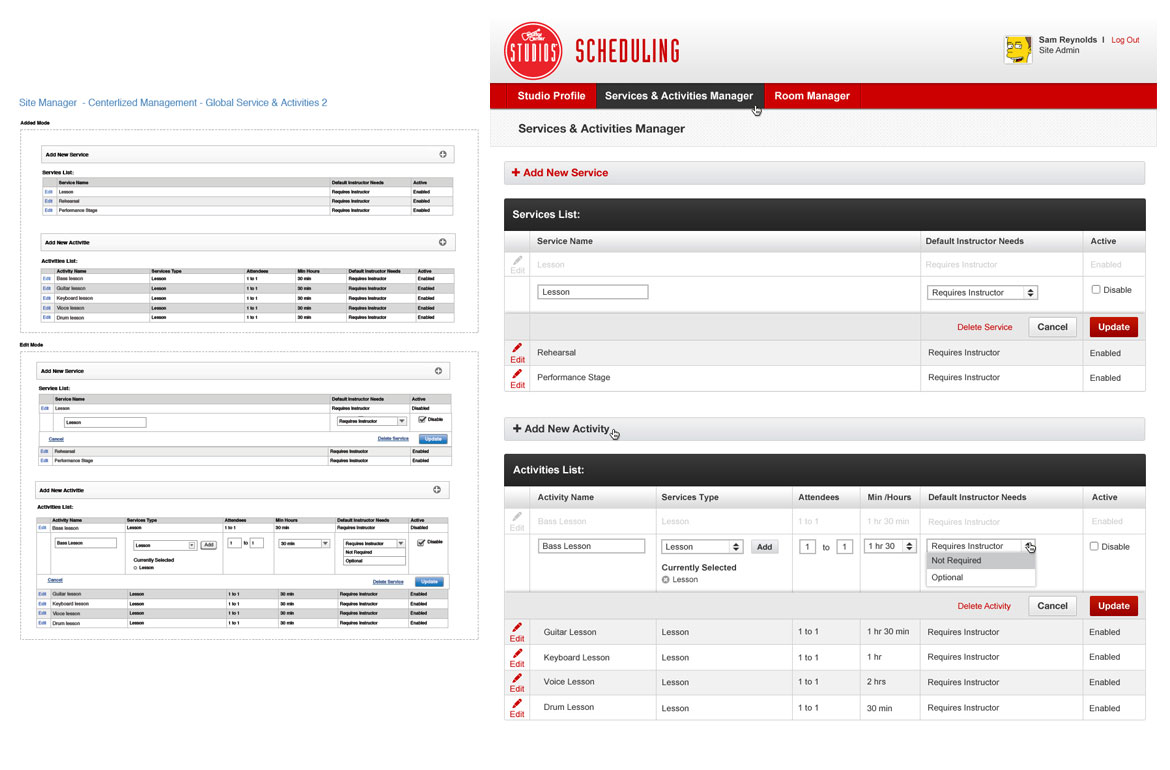
Task: Pick Not Required in the wireframe dropdown list
Action: 374,552
